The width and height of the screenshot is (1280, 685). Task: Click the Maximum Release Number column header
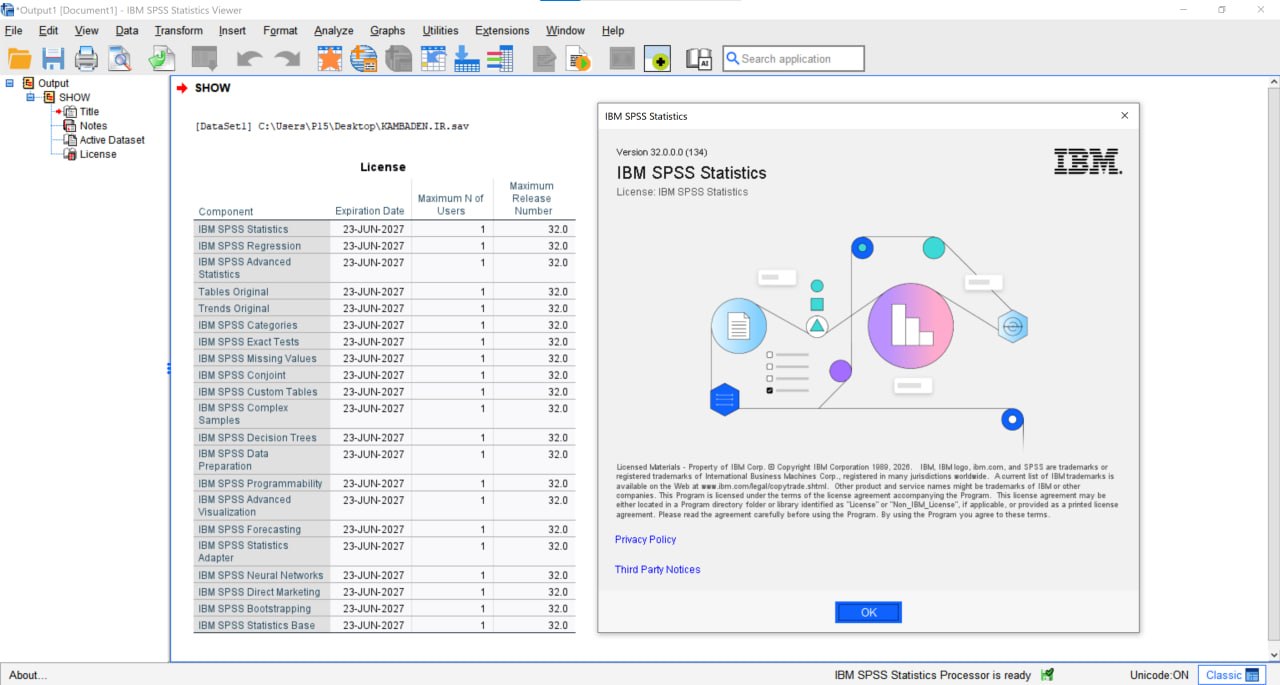pyautogui.click(x=531, y=198)
